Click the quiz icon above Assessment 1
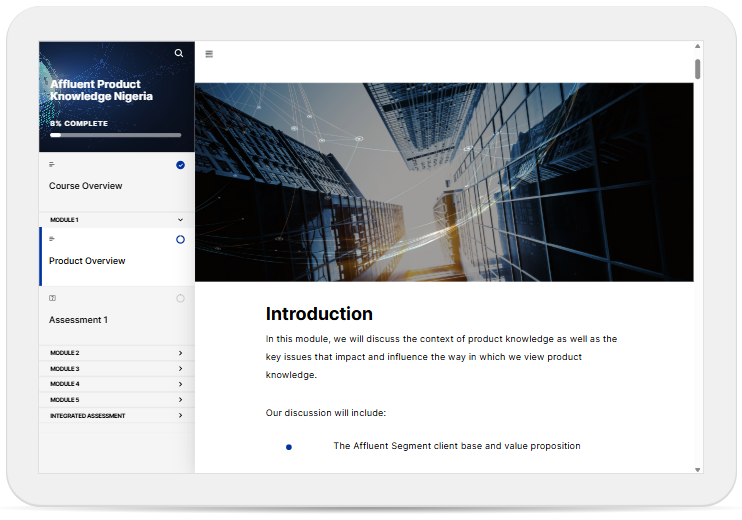 point(53,298)
